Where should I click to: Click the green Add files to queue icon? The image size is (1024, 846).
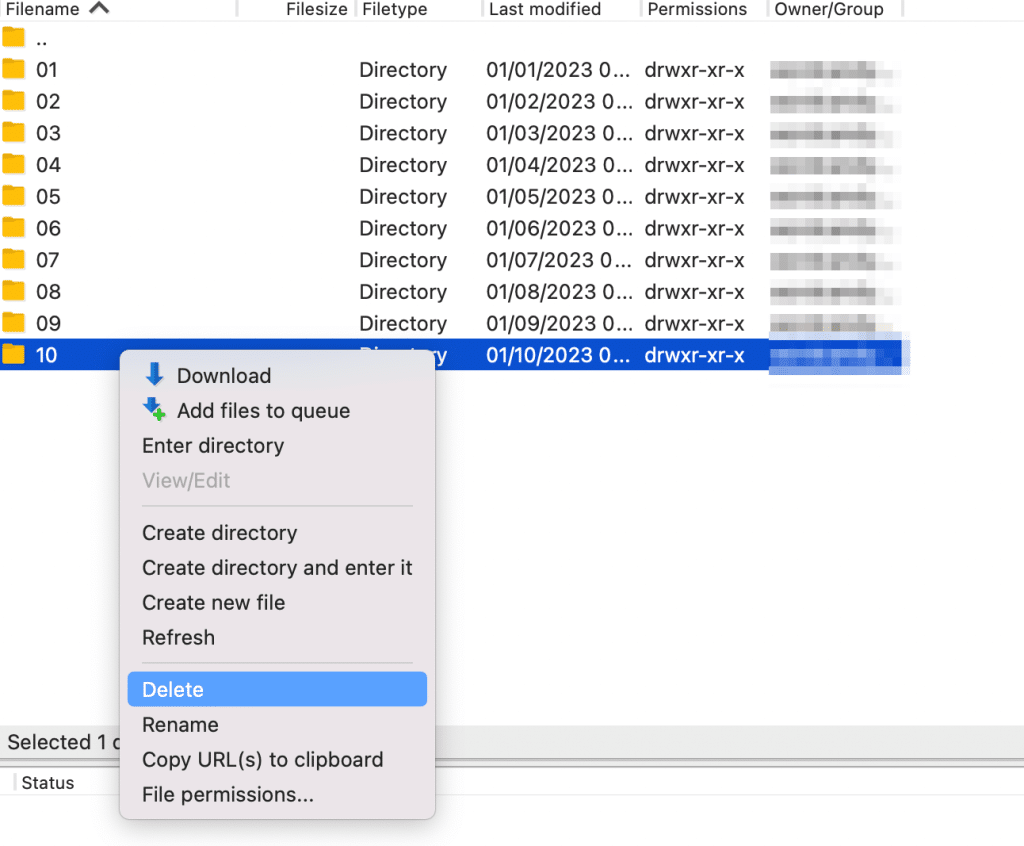pos(155,410)
